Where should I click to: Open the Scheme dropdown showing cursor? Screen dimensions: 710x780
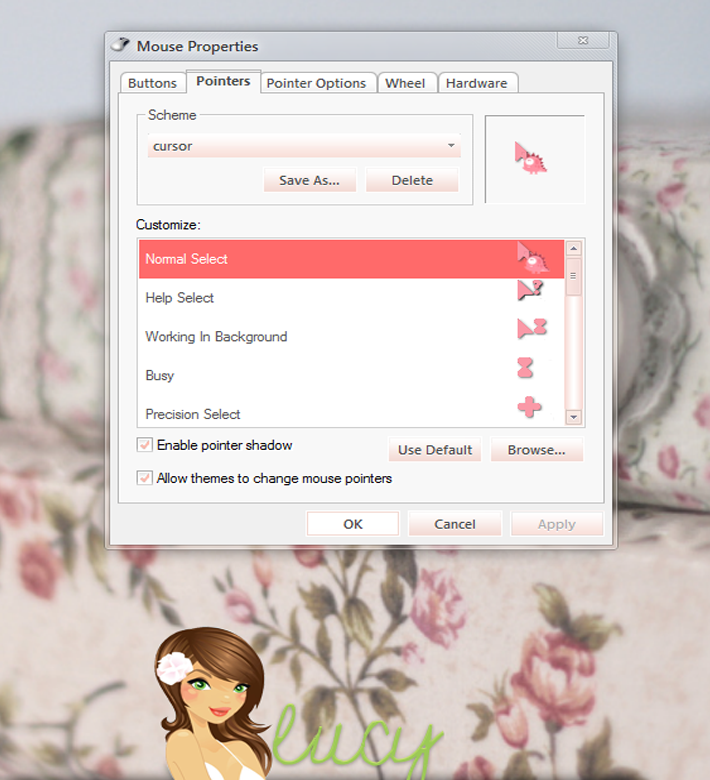tap(304, 146)
